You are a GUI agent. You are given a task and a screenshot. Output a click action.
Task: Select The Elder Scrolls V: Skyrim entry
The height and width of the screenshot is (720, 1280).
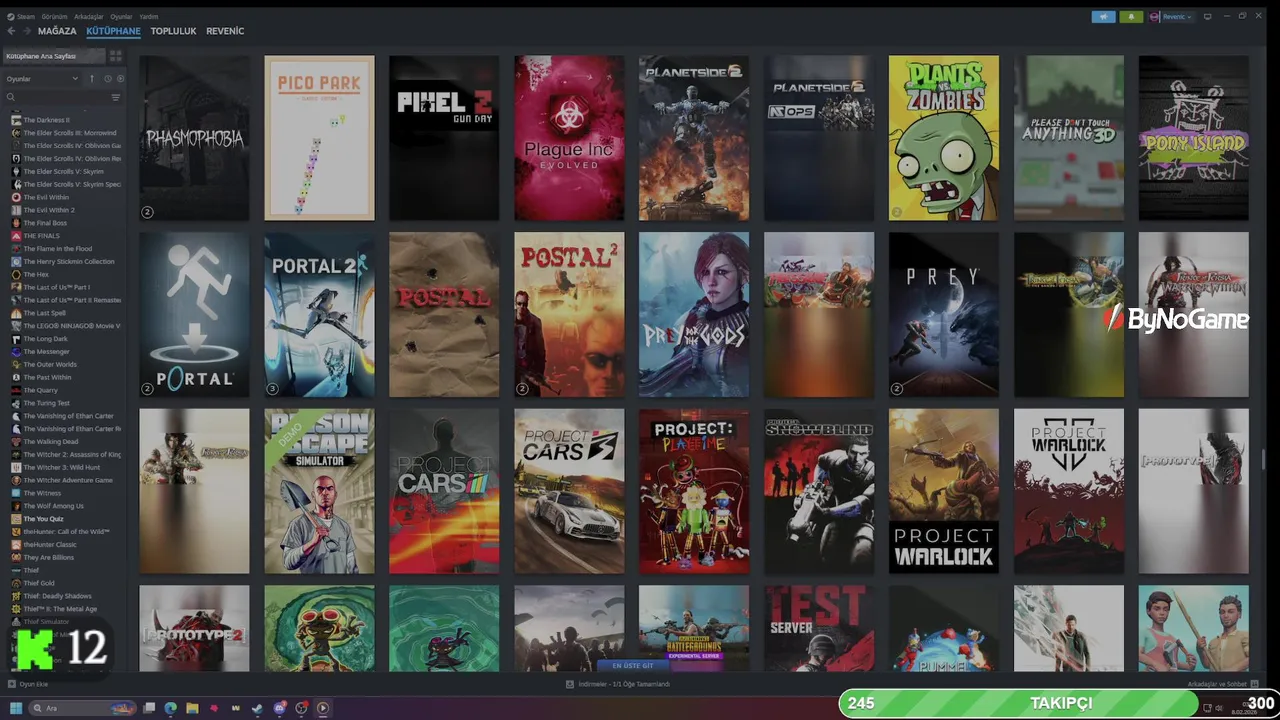63,171
